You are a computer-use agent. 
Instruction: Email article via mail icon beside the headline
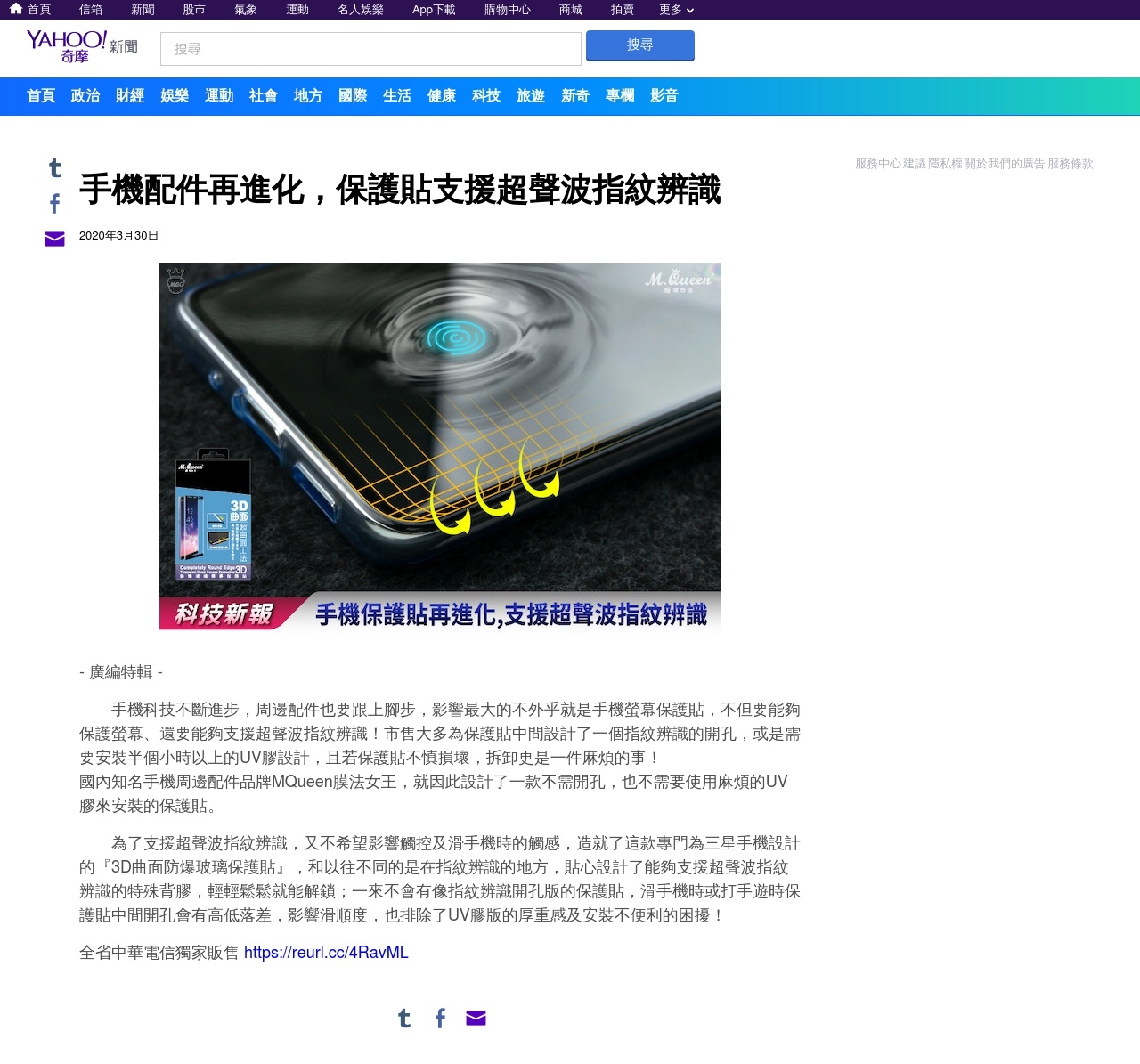click(x=54, y=239)
